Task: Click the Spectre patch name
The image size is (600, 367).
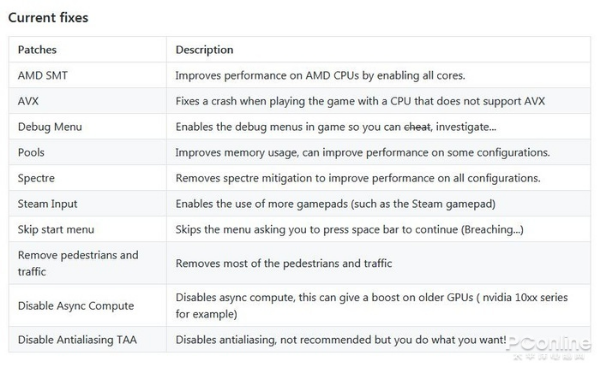Action: (x=36, y=178)
